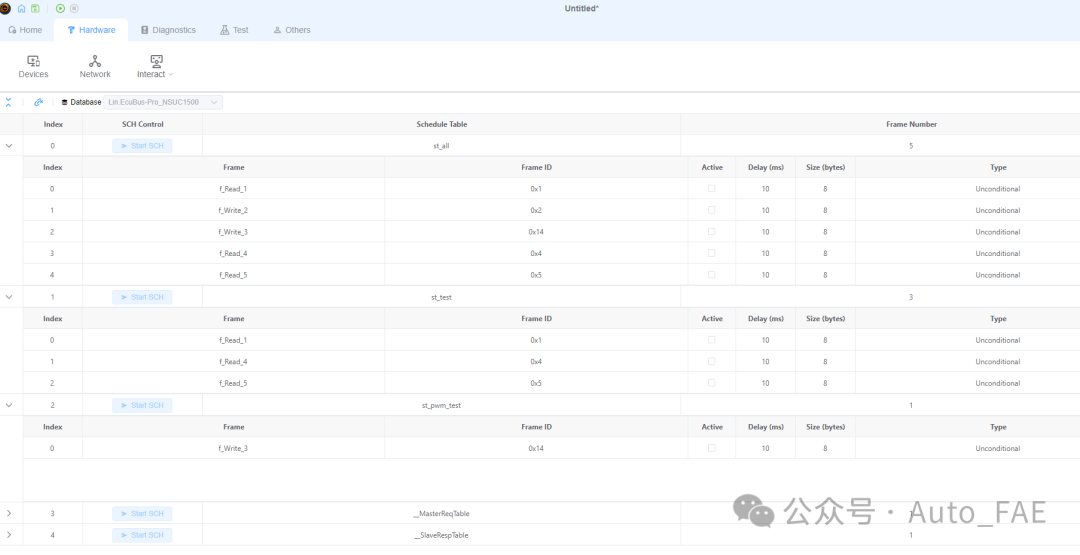This screenshot has height=555, width=1080.
Task: Click f_Write_3 frame in st_pwm_test
Action: [x=233, y=448]
